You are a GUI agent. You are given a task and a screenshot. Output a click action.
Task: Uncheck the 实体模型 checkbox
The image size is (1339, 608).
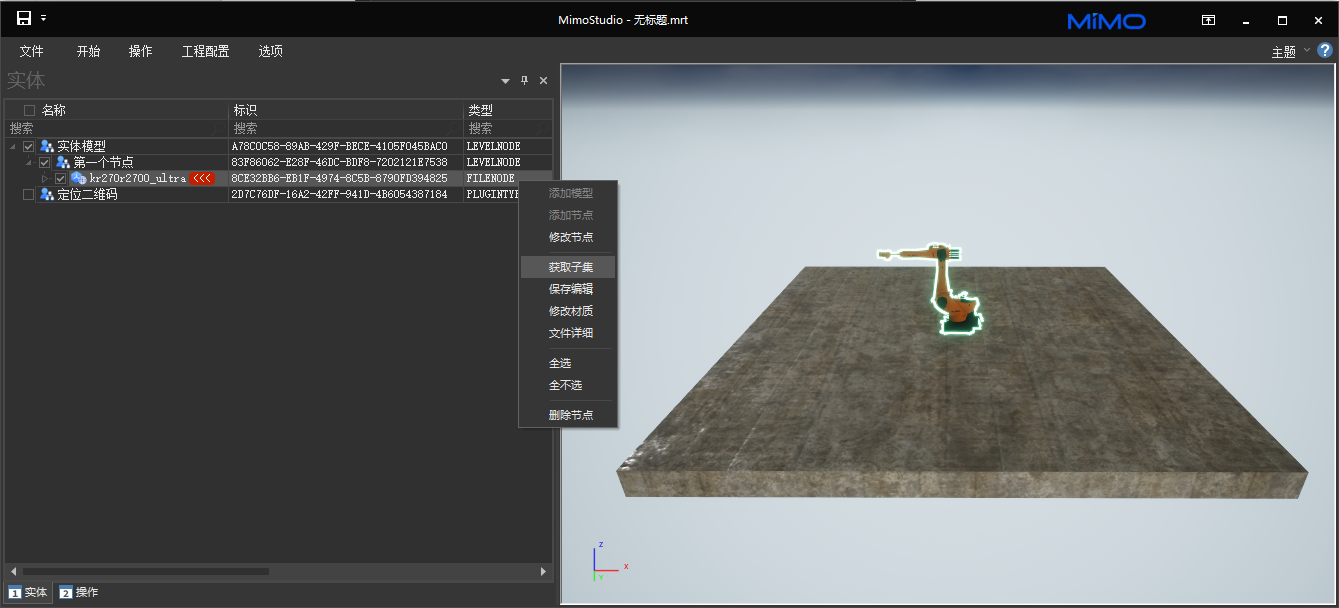(x=29, y=146)
